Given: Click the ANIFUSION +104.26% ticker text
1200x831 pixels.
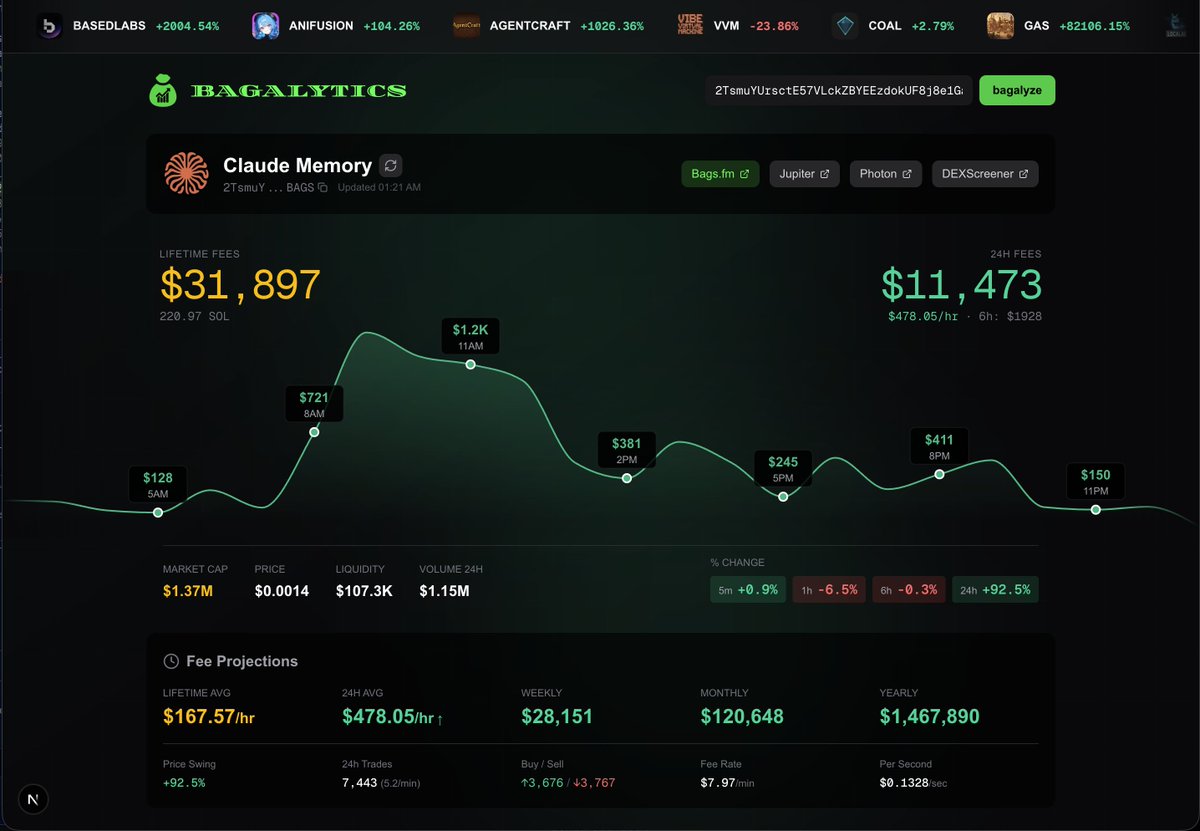Looking at the screenshot, I should click(x=354, y=26).
